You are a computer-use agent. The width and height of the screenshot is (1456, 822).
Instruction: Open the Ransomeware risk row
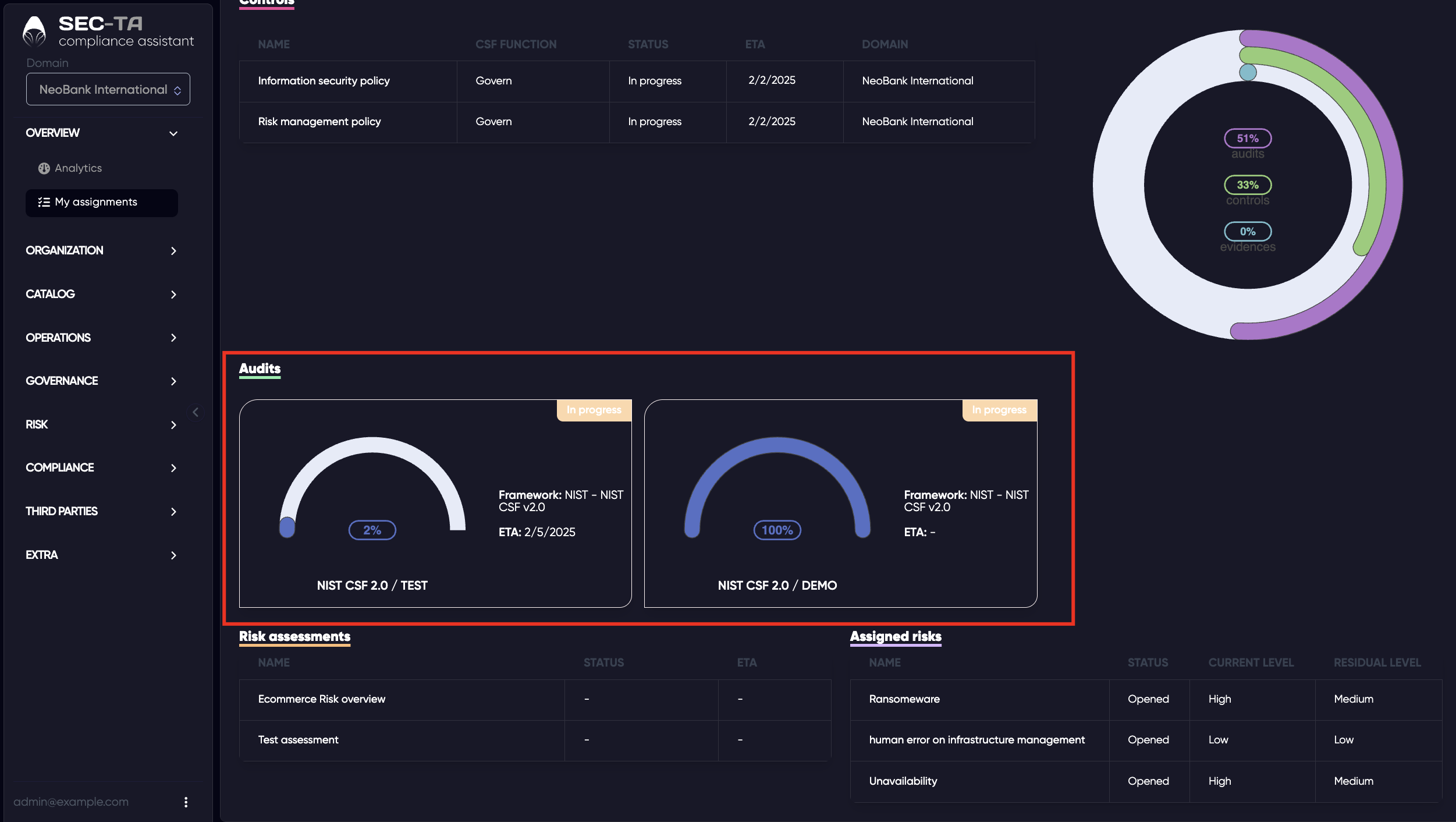[x=1146, y=699]
